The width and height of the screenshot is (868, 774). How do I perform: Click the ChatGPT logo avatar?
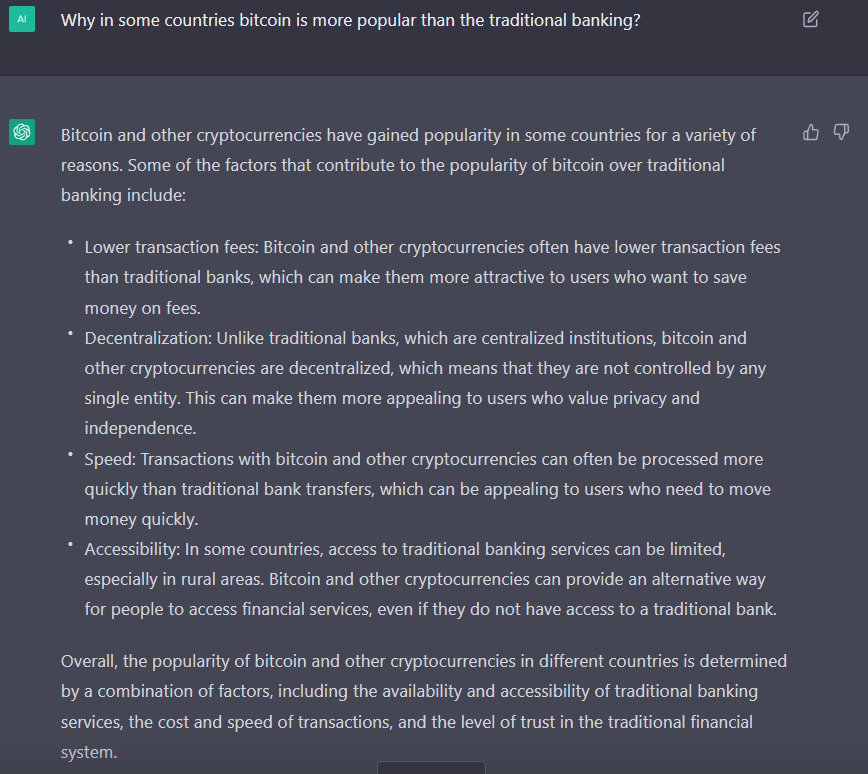pyautogui.click(x=22, y=132)
